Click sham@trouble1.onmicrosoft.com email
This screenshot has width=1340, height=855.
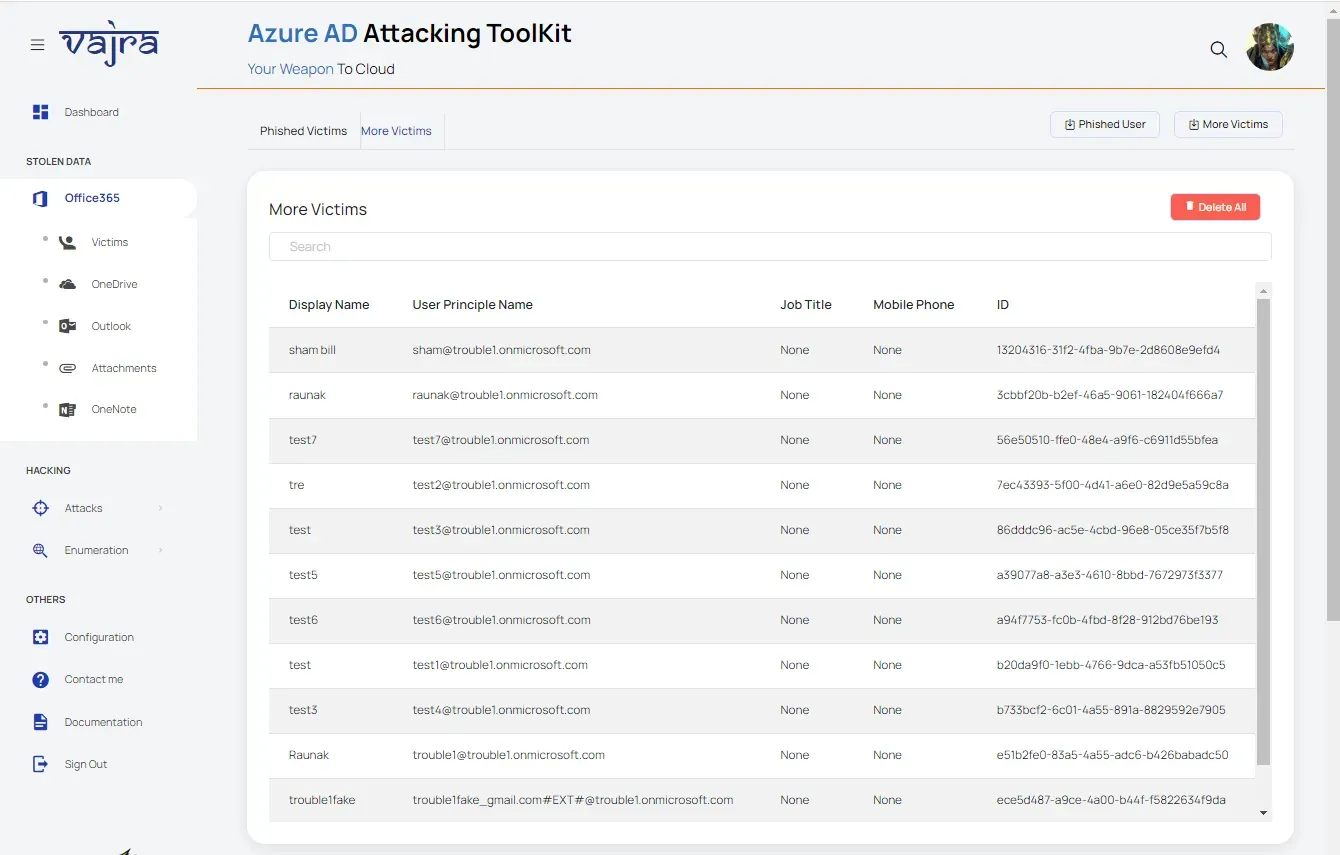502,350
